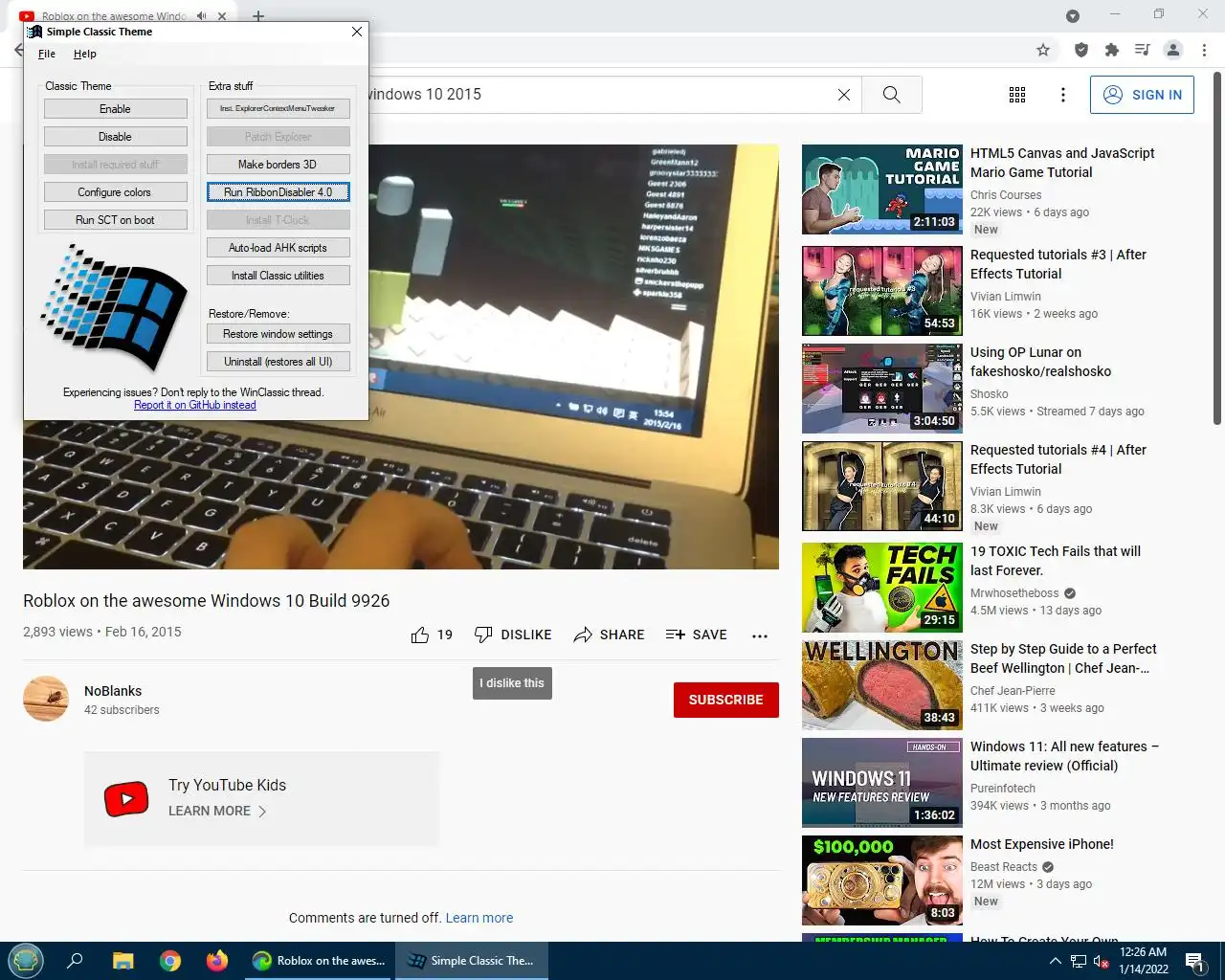Image resolution: width=1225 pixels, height=980 pixels.
Task: Open Chrome tab search dropdown
Action: [x=1073, y=16]
